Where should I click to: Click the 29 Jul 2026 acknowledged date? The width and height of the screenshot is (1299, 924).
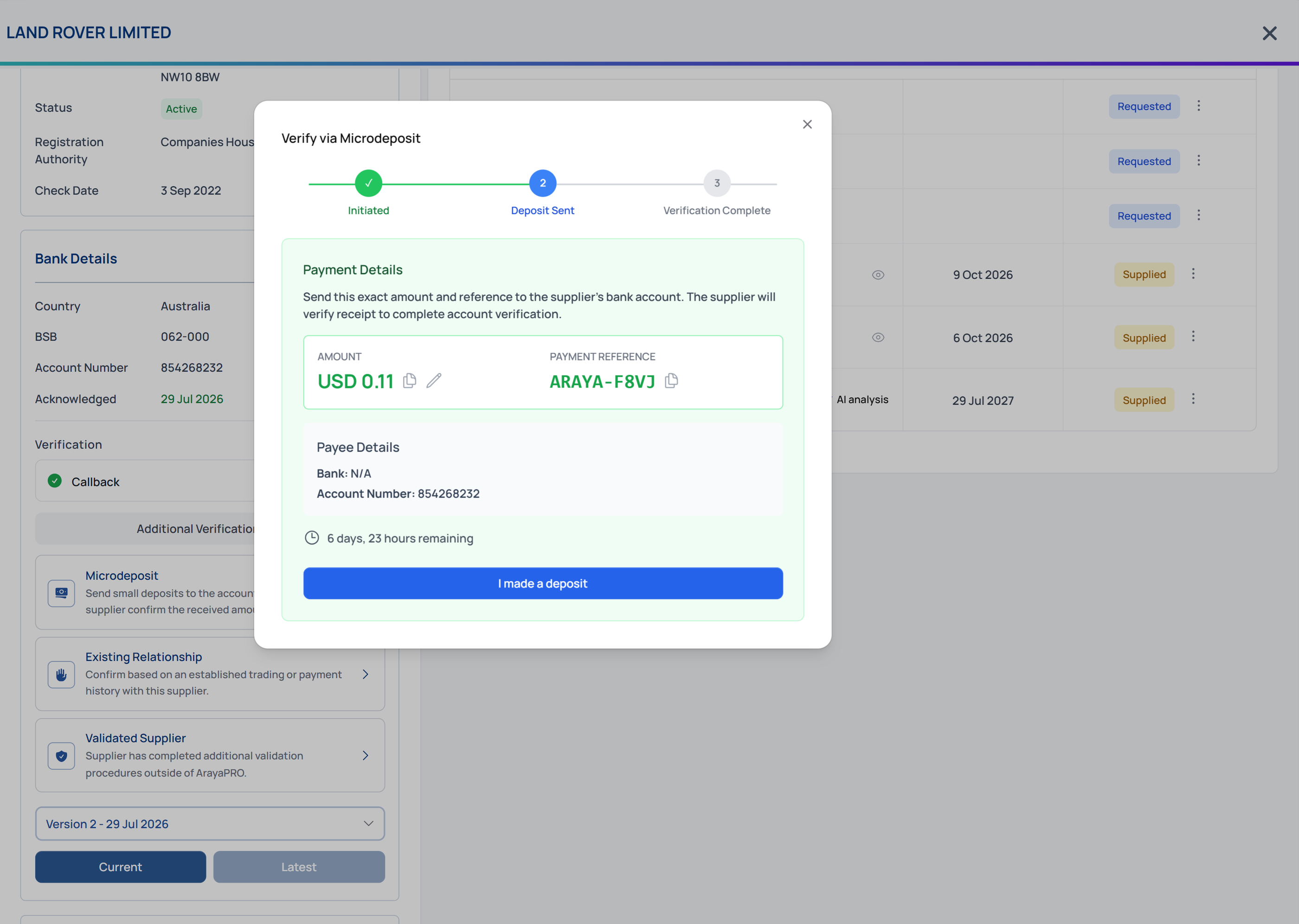click(x=192, y=399)
